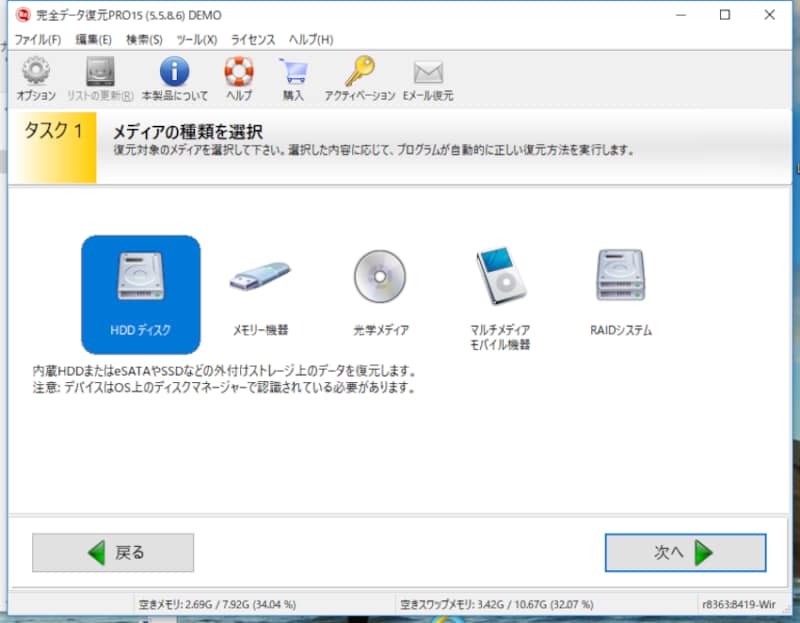Click the メディアの種類を選択 heading
Viewport: 800px width, 623px height.
(187, 132)
